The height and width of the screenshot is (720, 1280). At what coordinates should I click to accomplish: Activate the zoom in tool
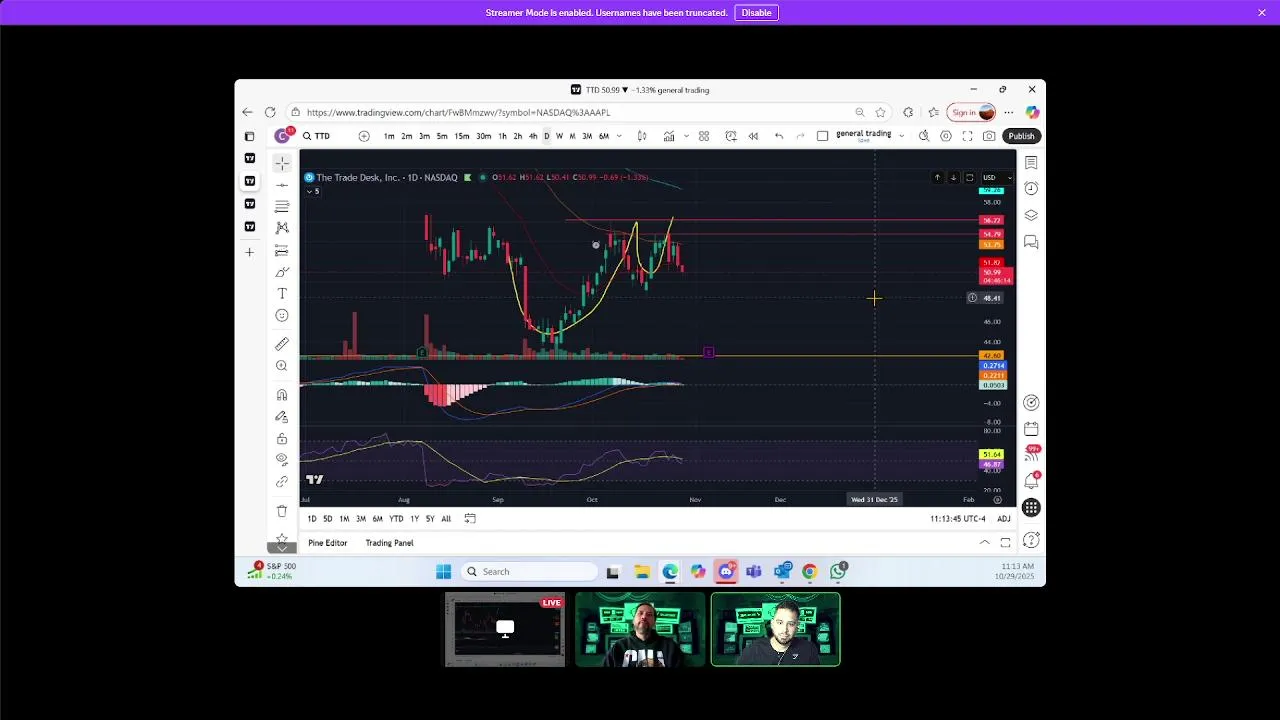coord(282,366)
